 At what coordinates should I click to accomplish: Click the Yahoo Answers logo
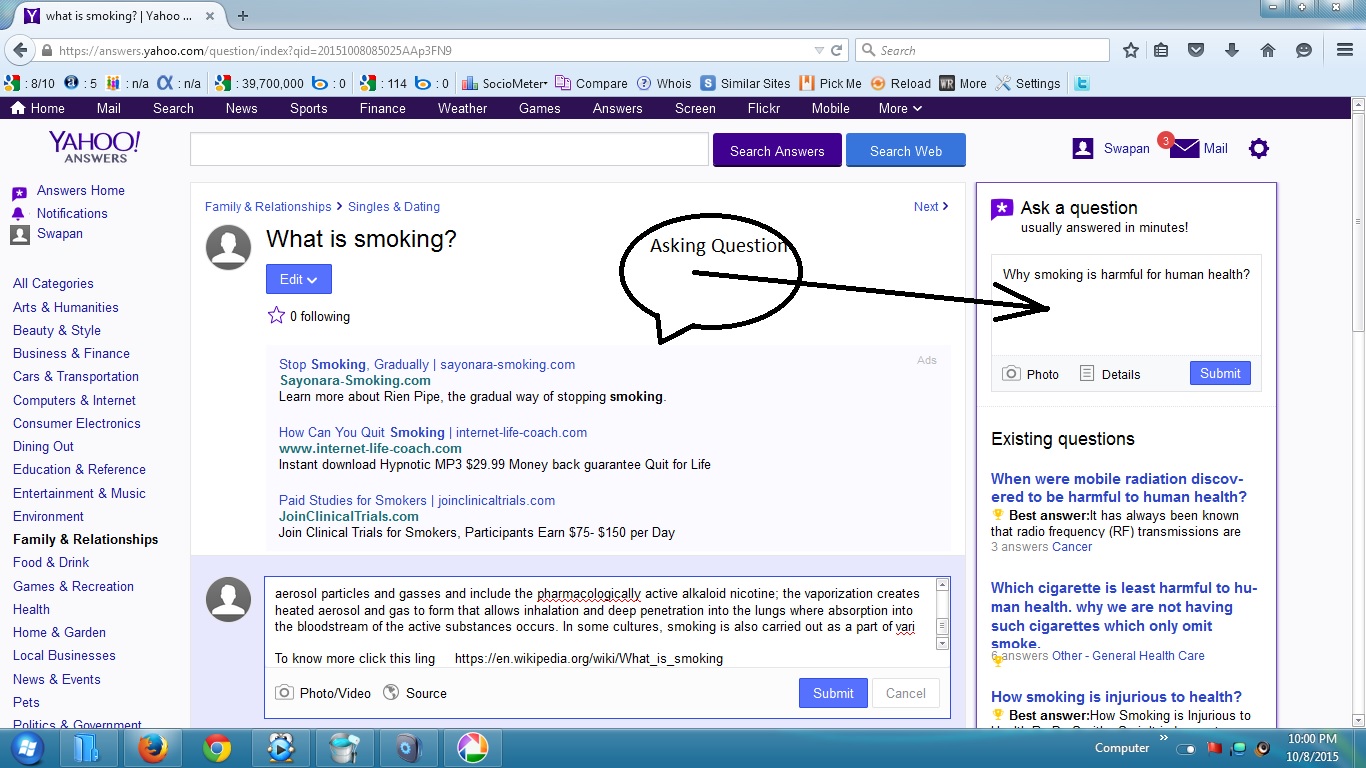tap(95, 147)
